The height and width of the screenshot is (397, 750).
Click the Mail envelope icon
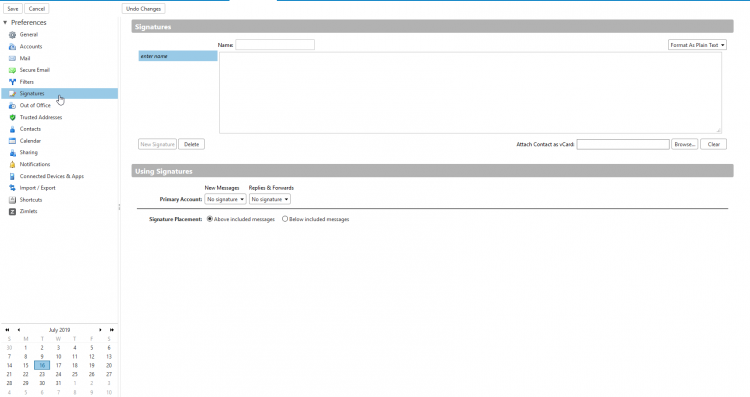pos(12,58)
